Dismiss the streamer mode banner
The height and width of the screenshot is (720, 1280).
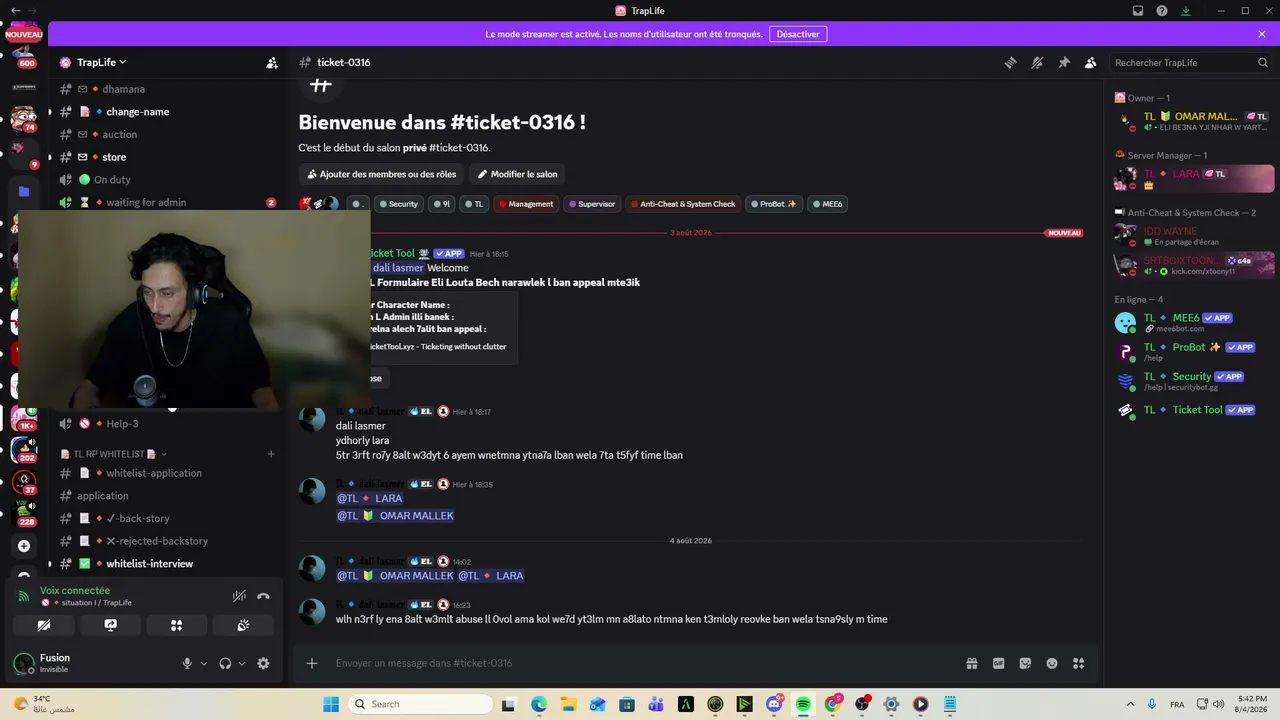(x=1262, y=34)
